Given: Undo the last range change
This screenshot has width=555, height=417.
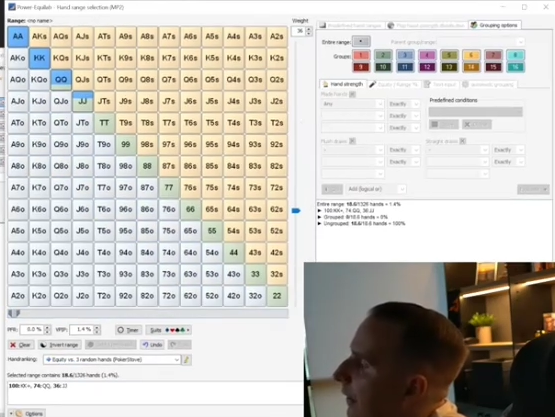Looking at the screenshot, I should pos(152,345).
